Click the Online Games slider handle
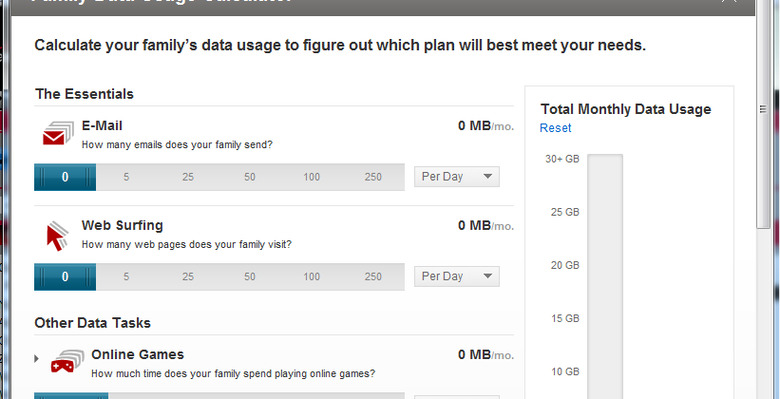Image resolution: width=780 pixels, height=399 pixels. pos(71,396)
